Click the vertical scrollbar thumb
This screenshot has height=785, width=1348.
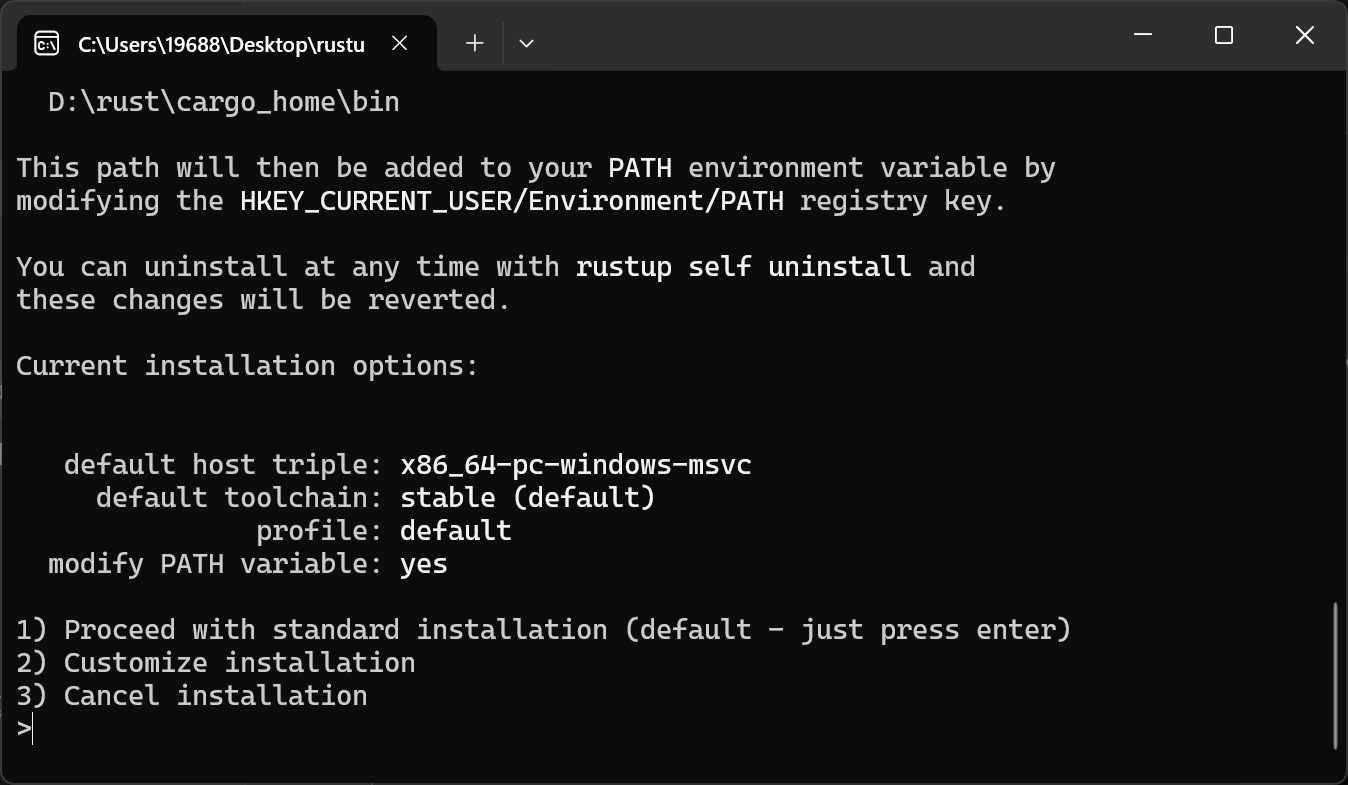click(x=1336, y=675)
